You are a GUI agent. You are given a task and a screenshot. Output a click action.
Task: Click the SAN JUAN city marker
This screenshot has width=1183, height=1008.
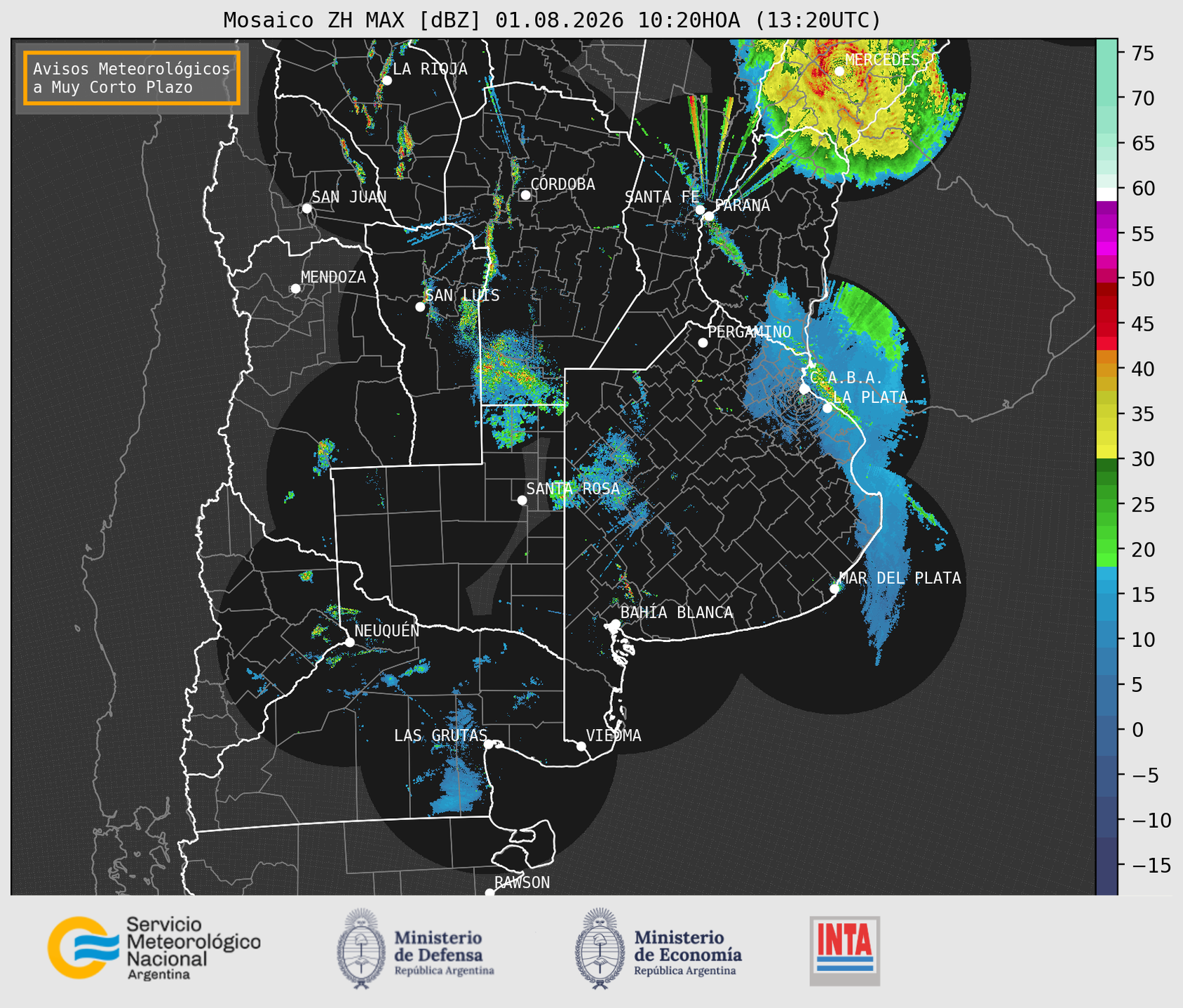pos(306,208)
